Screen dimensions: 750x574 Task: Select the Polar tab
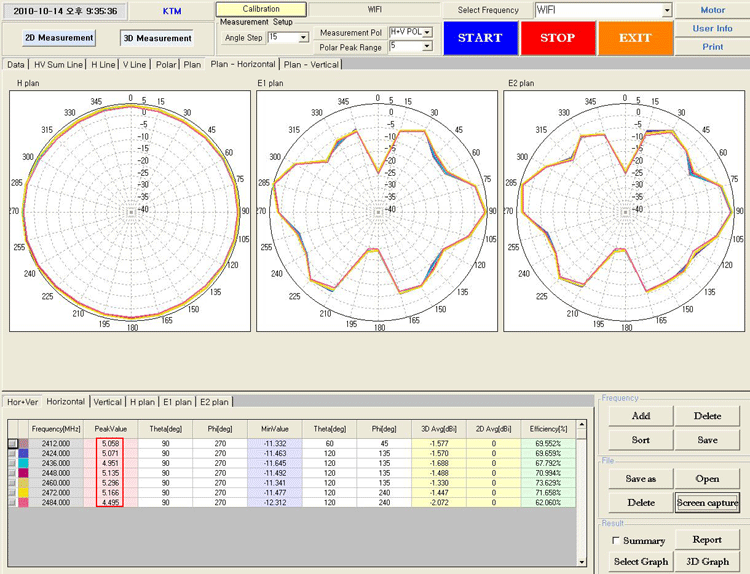pyautogui.click(x=166, y=65)
